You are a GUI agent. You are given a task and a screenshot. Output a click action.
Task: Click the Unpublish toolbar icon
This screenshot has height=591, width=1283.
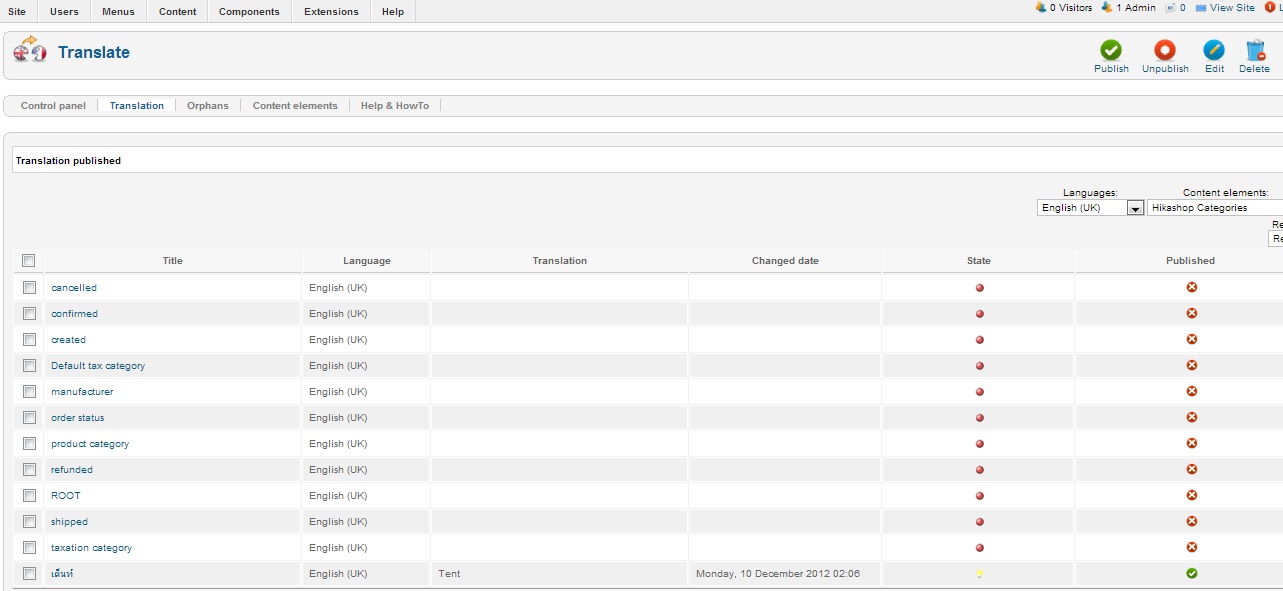1165,50
